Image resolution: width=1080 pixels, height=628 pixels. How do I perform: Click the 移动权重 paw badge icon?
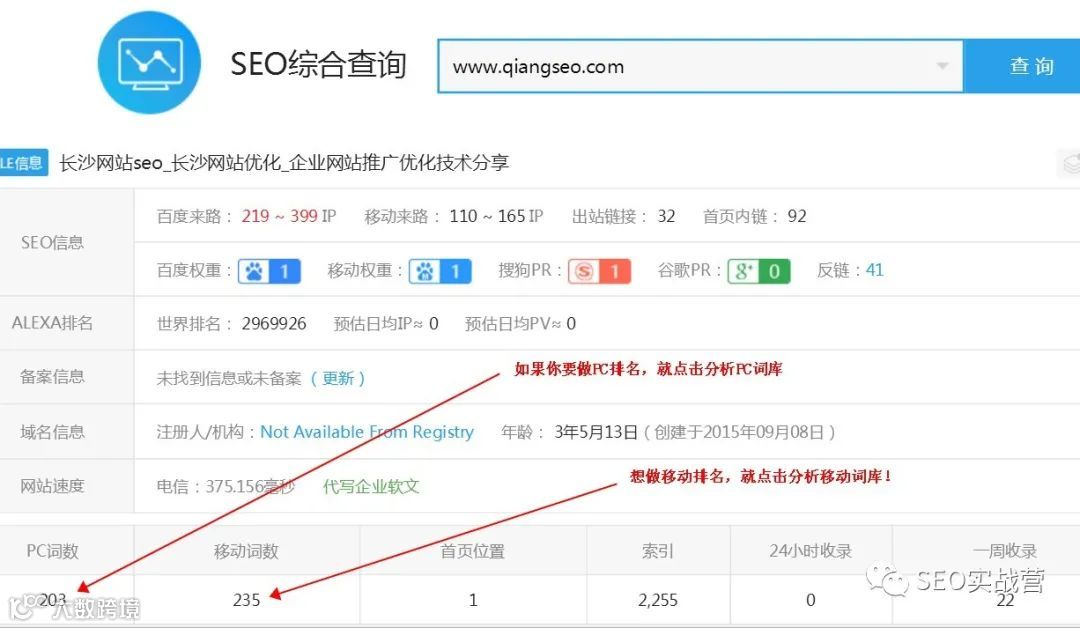440,271
